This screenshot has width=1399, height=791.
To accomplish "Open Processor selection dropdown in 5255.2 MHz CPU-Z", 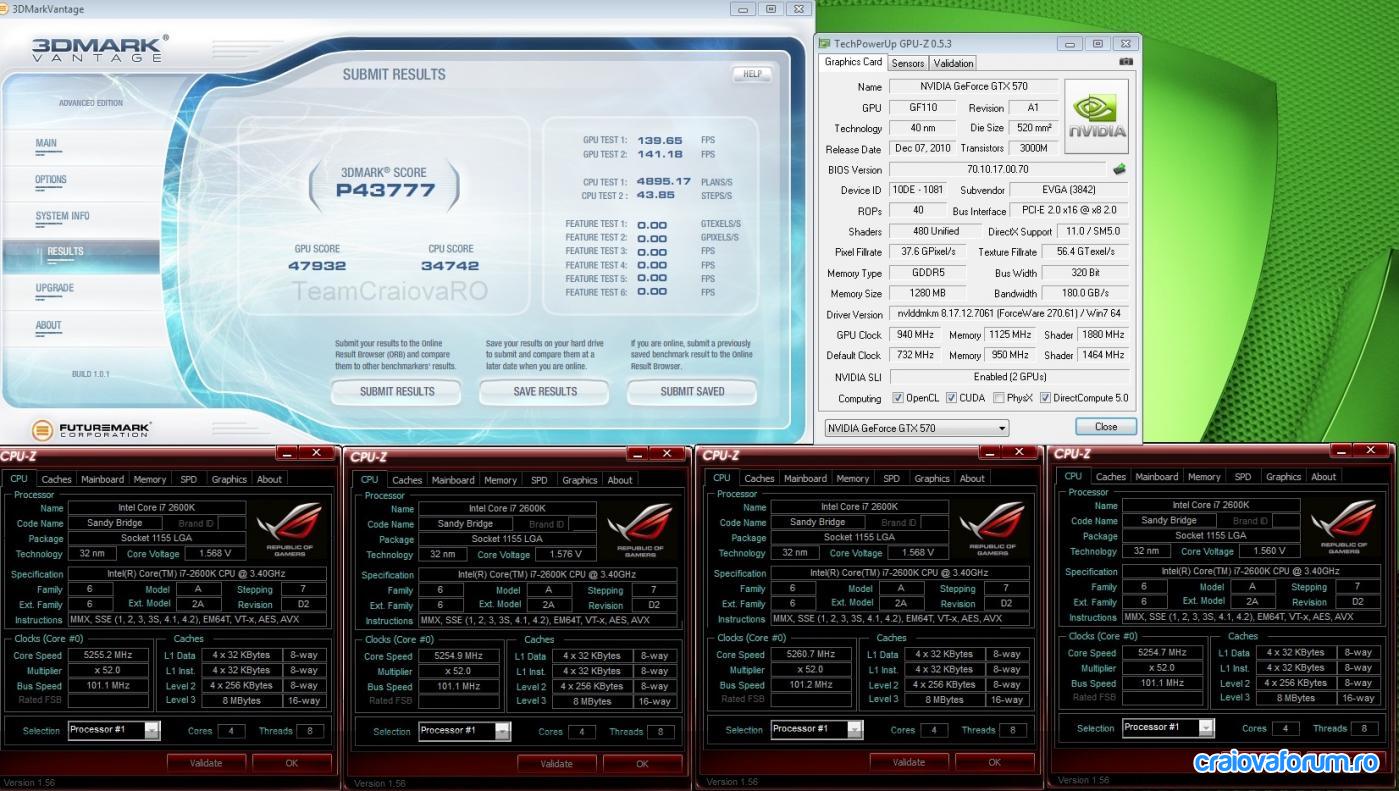I will [x=114, y=730].
